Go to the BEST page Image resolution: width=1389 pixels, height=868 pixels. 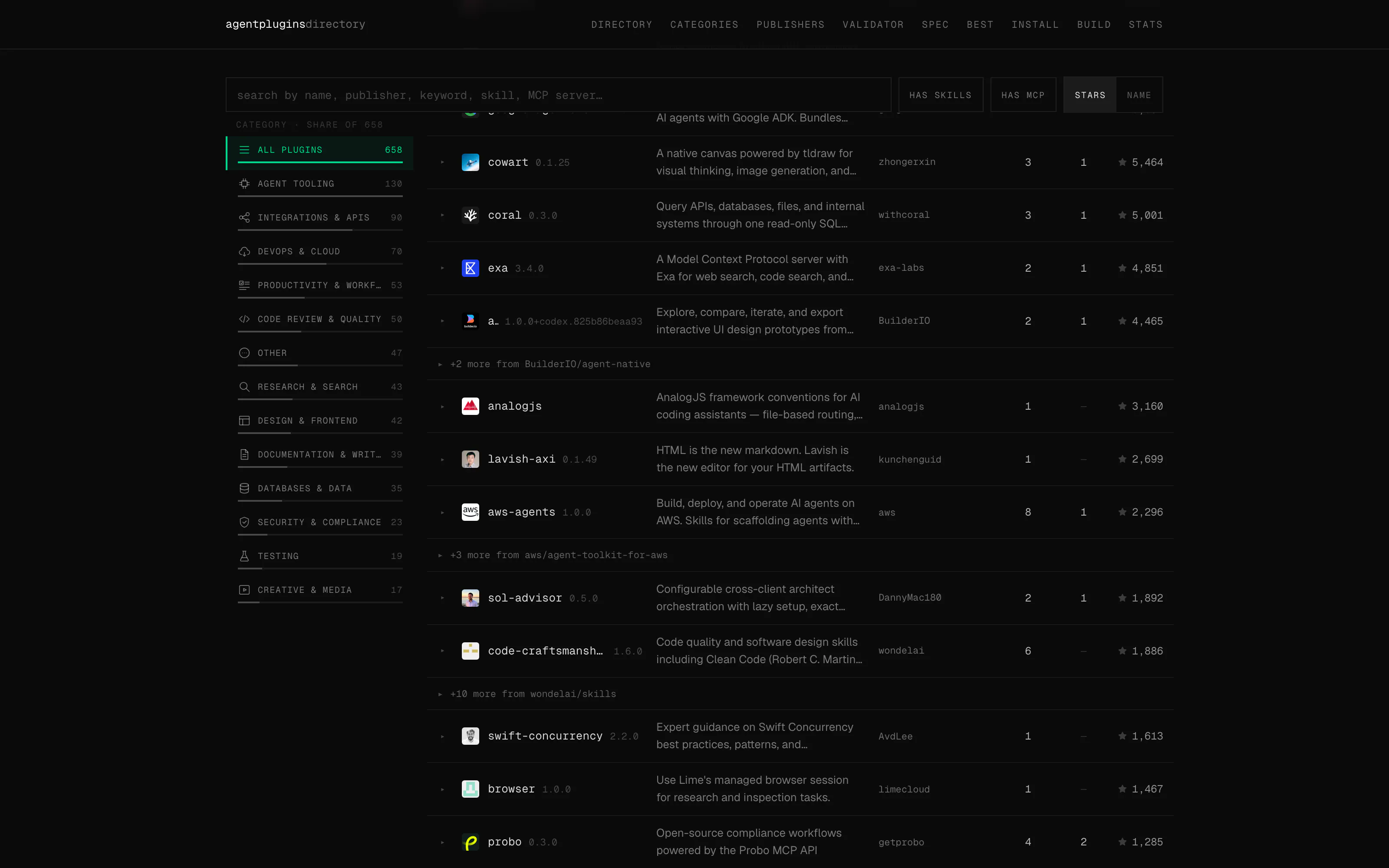pos(980,25)
